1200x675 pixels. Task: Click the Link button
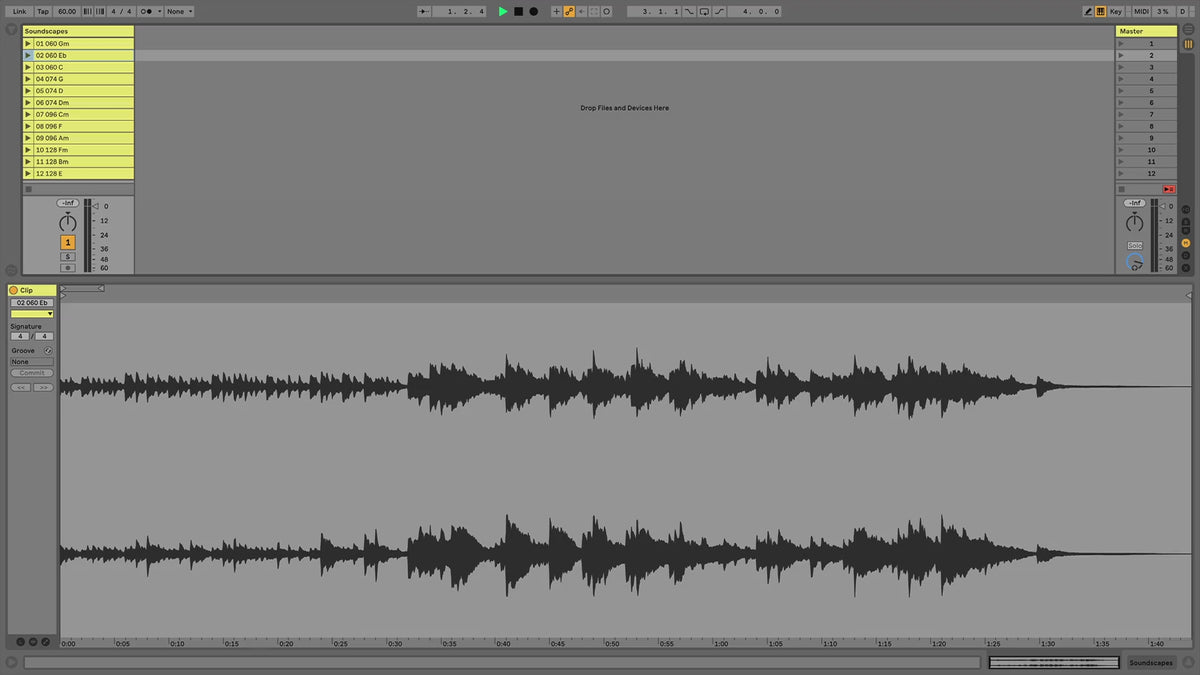[x=19, y=11]
